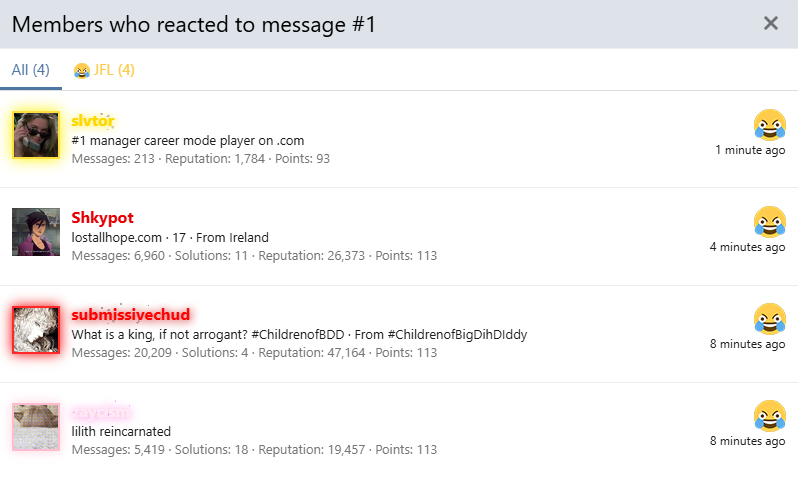This screenshot has width=798, height=478.
Task: Switch to the All (4) tab
Action: click(x=31, y=70)
